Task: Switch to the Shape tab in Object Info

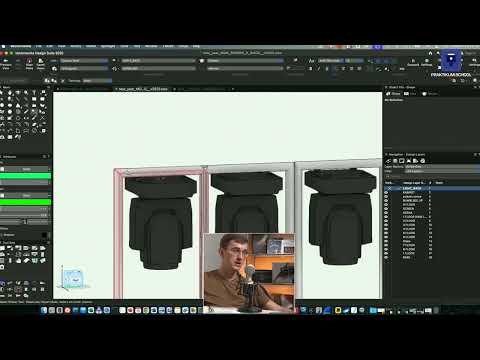Action: [393, 94]
